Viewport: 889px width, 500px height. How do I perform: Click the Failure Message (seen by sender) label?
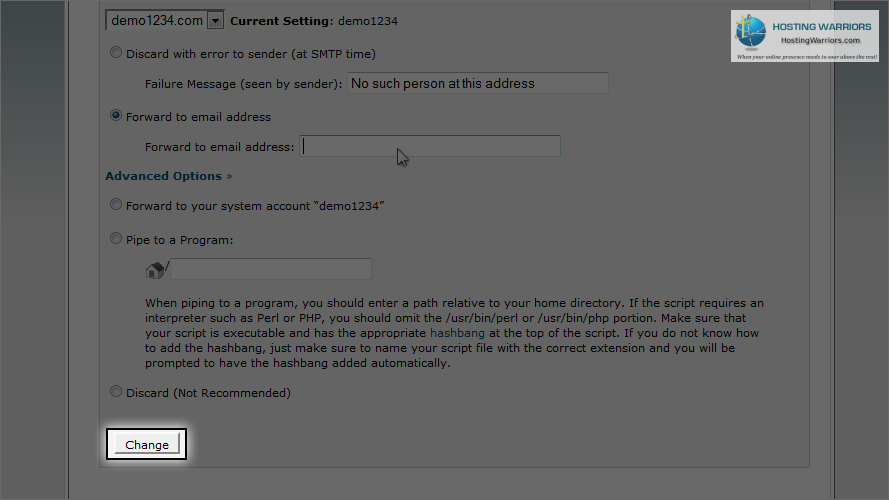(243, 84)
